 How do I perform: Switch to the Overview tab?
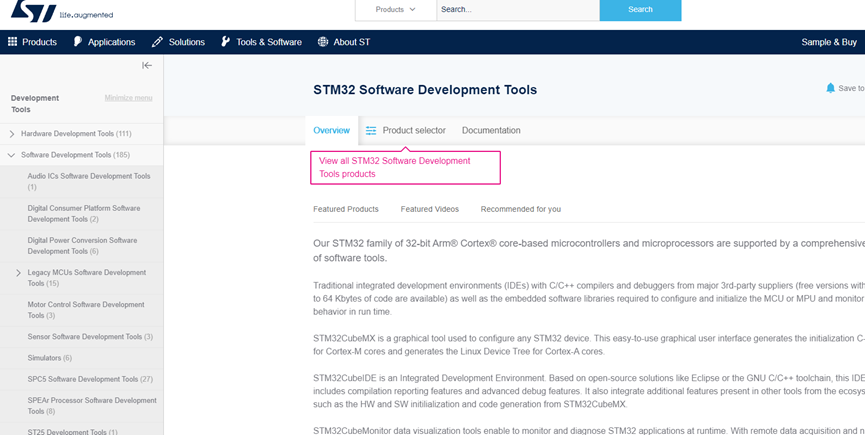click(x=332, y=130)
